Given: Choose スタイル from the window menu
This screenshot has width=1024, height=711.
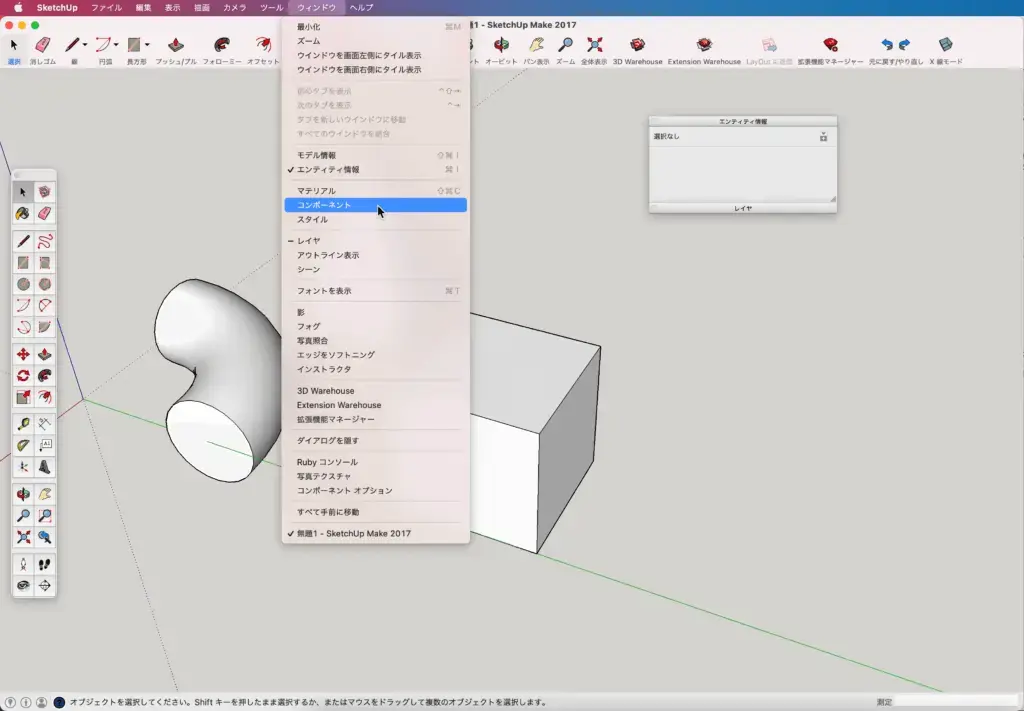Looking at the screenshot, I should click(x=376, y=219).
